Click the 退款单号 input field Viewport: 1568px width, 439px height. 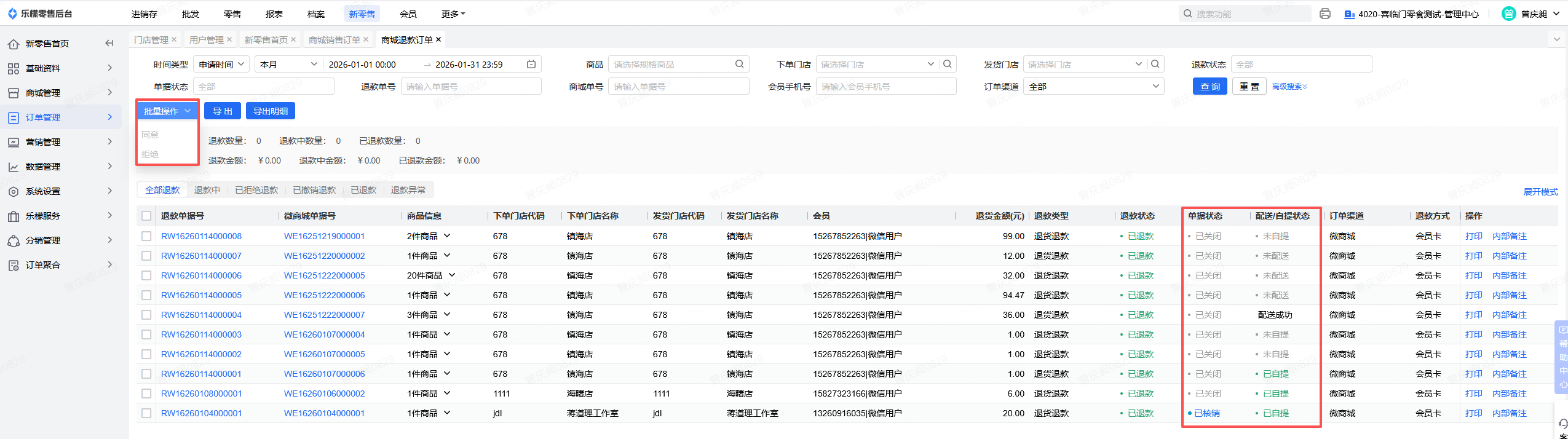coord(471,87)
